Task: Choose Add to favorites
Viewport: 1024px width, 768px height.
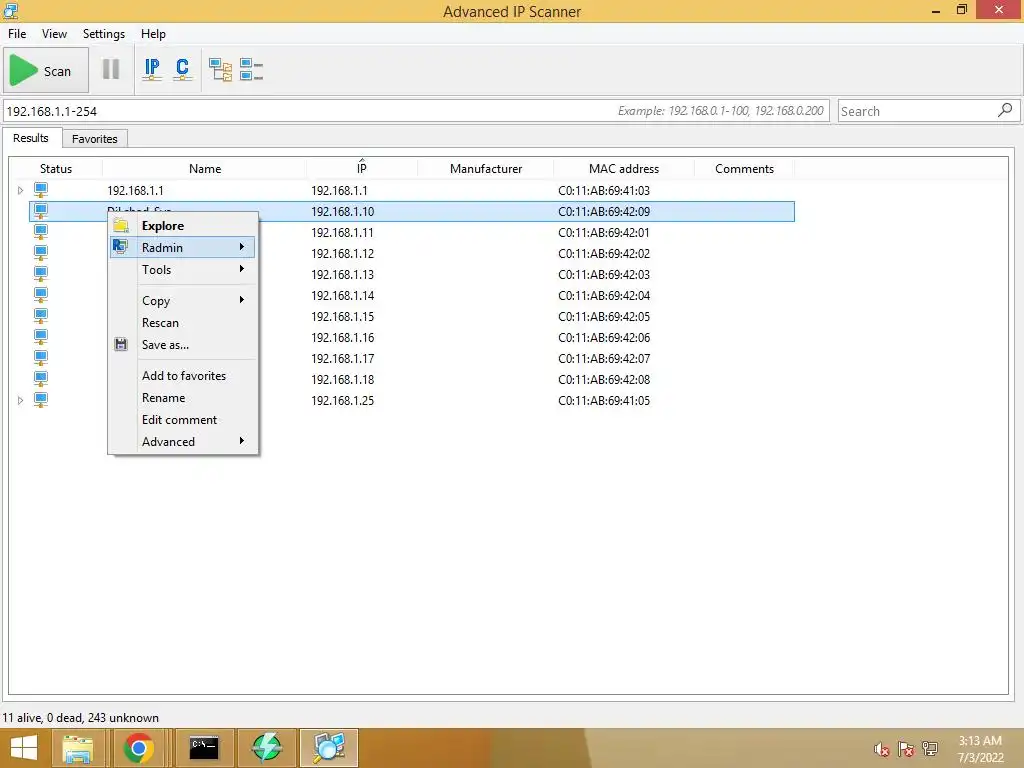Action: 182,376
